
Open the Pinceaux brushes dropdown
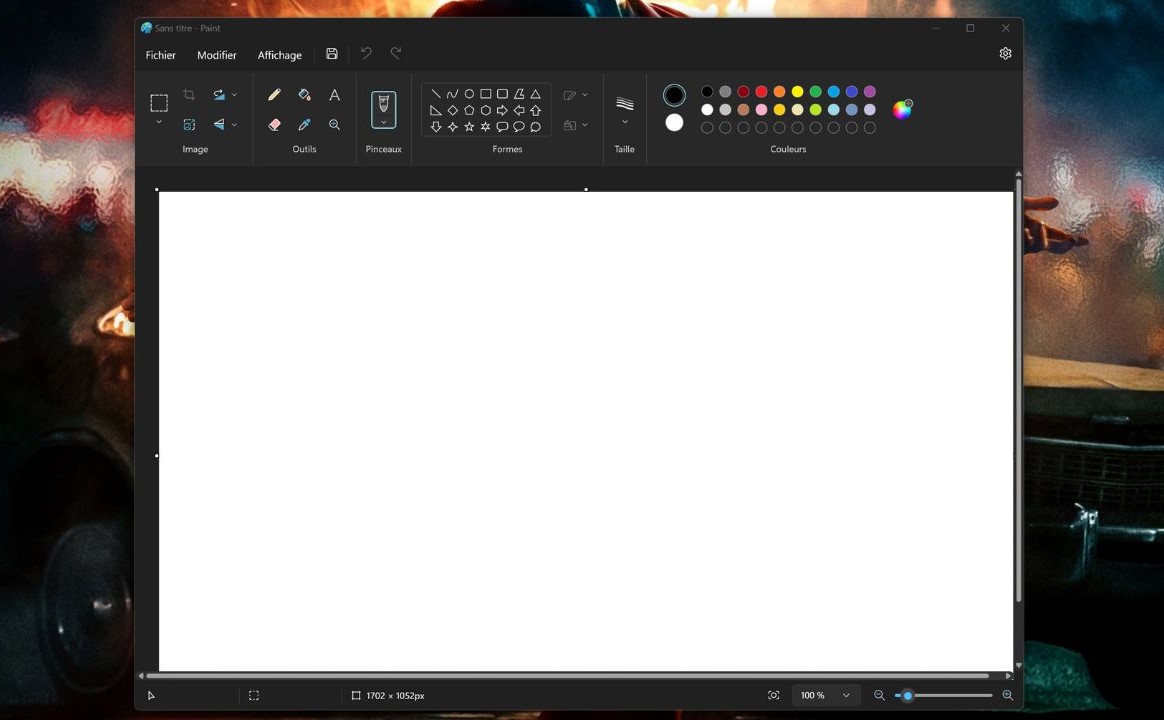pyautogui.click(x=384, y=122)
